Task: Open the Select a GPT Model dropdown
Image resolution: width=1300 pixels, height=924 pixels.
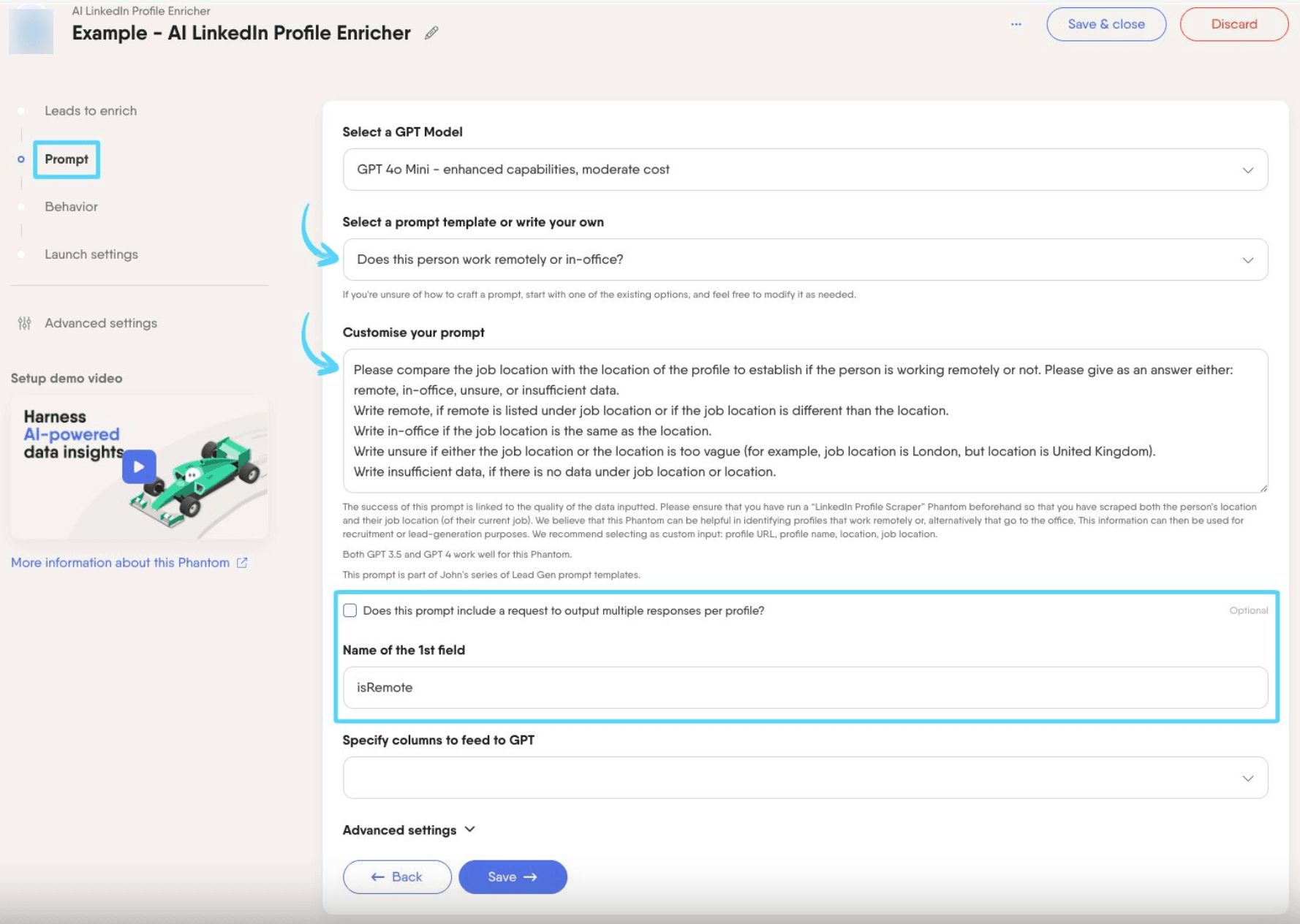Action: (805, 170)
